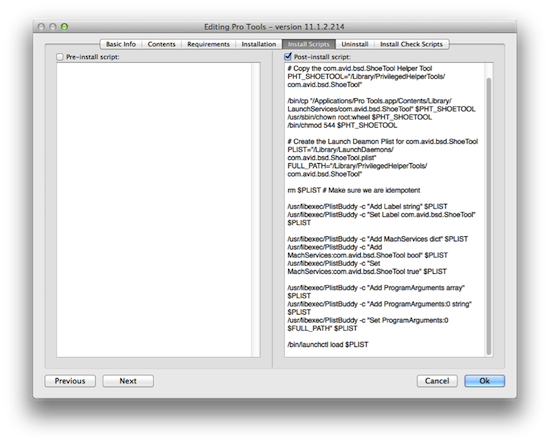
Task: Click the Next button
Action: [x=128, y=381]
